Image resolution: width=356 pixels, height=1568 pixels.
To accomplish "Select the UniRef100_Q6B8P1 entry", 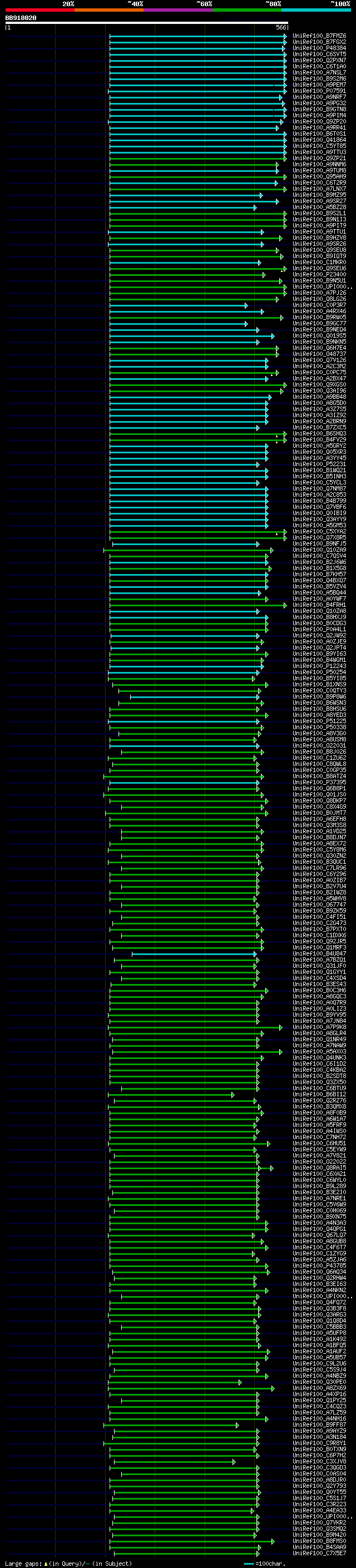I will tap(319, 788).
